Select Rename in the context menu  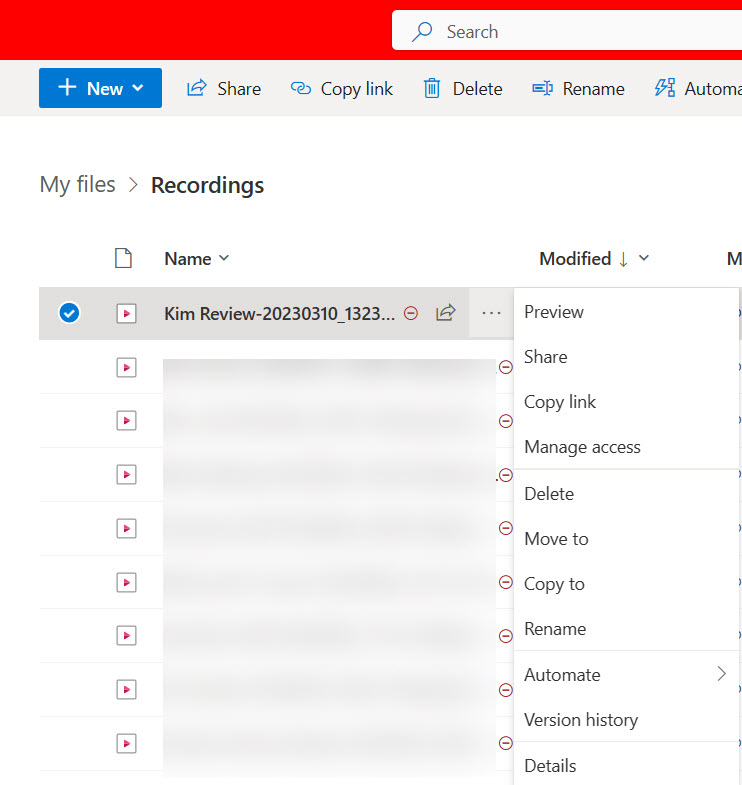click(626, 629)
